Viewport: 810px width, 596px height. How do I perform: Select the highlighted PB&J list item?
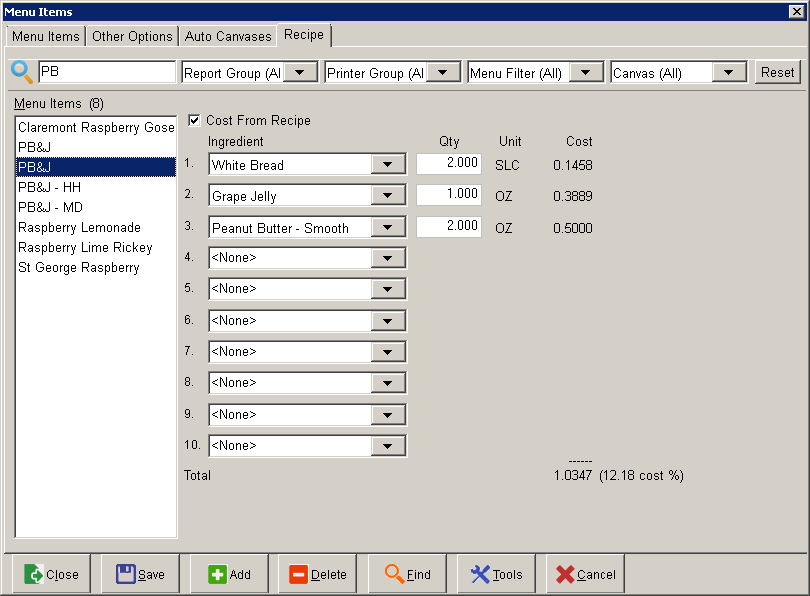pos(96,167)
